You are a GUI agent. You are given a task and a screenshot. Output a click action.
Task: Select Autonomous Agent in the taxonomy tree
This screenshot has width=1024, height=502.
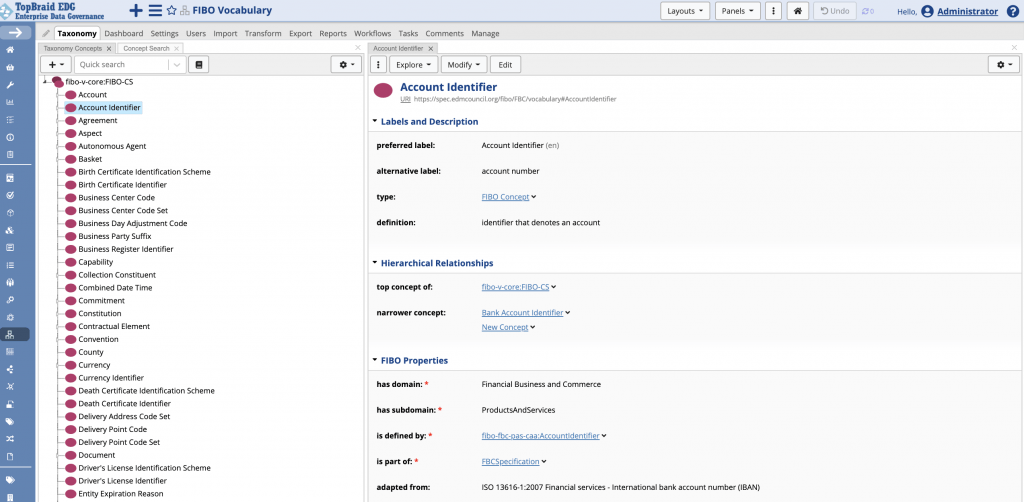tap(112, 146)
